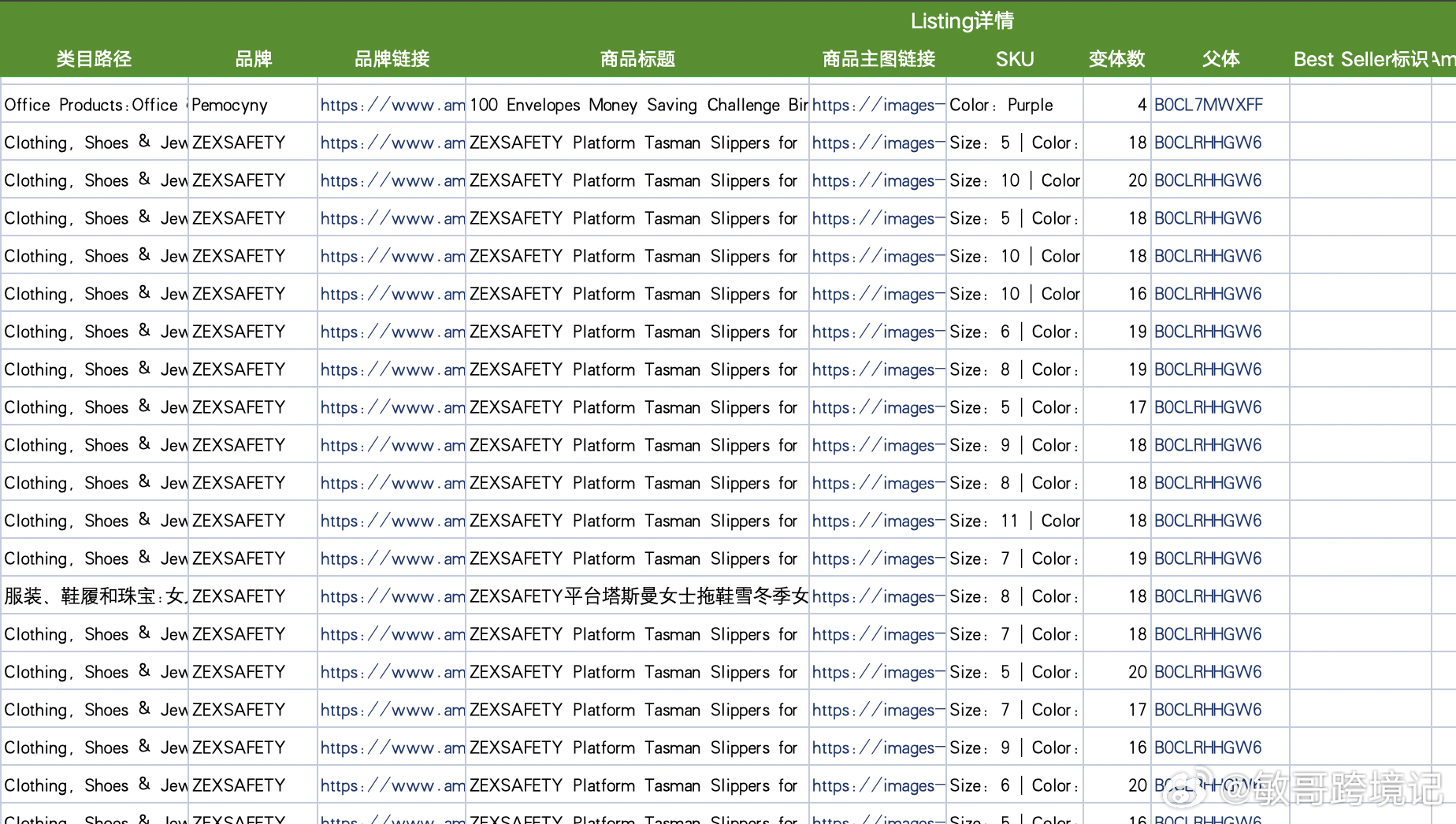1456x824 pixels.
Task: Select variant count 17 in the Size: 7 row
Action: [1116, 710]
